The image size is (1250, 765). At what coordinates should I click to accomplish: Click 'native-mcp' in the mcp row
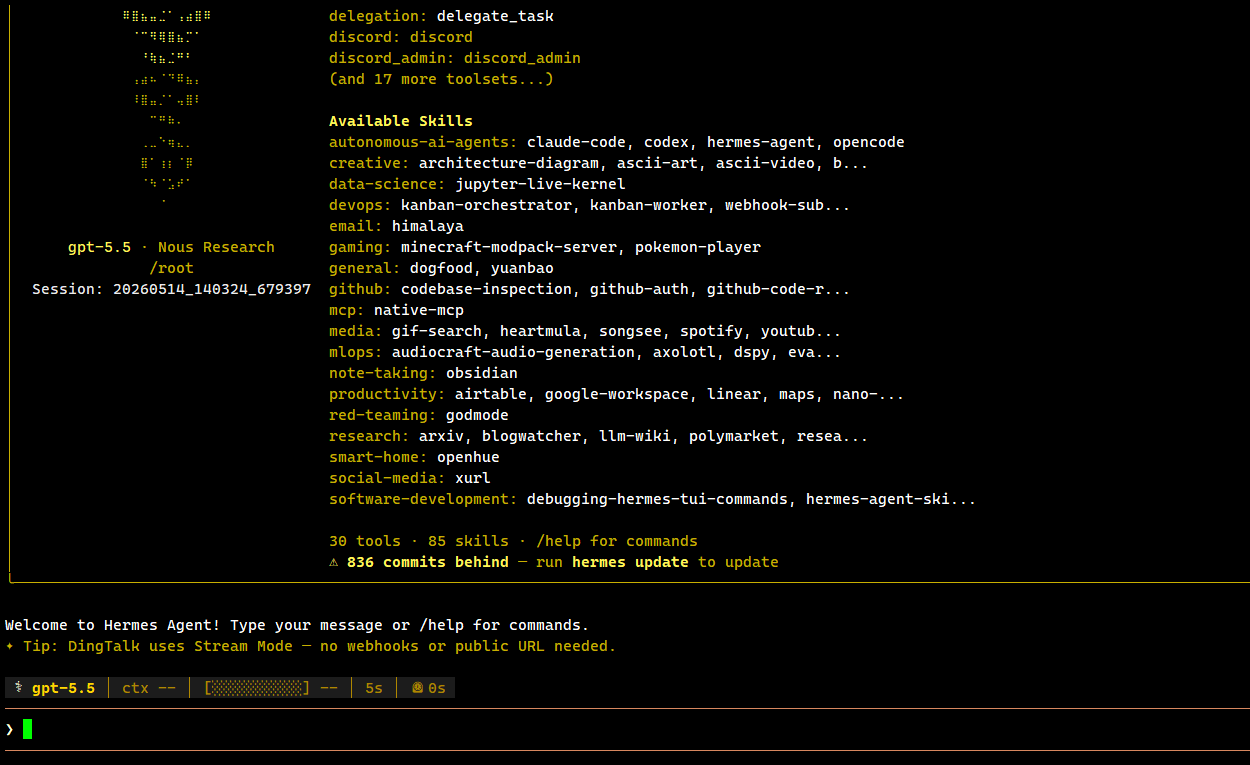coord(419,310)
